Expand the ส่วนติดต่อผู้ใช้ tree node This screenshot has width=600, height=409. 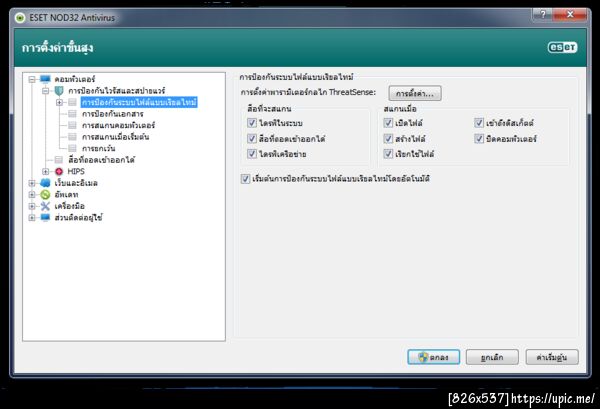coord(32,217)
